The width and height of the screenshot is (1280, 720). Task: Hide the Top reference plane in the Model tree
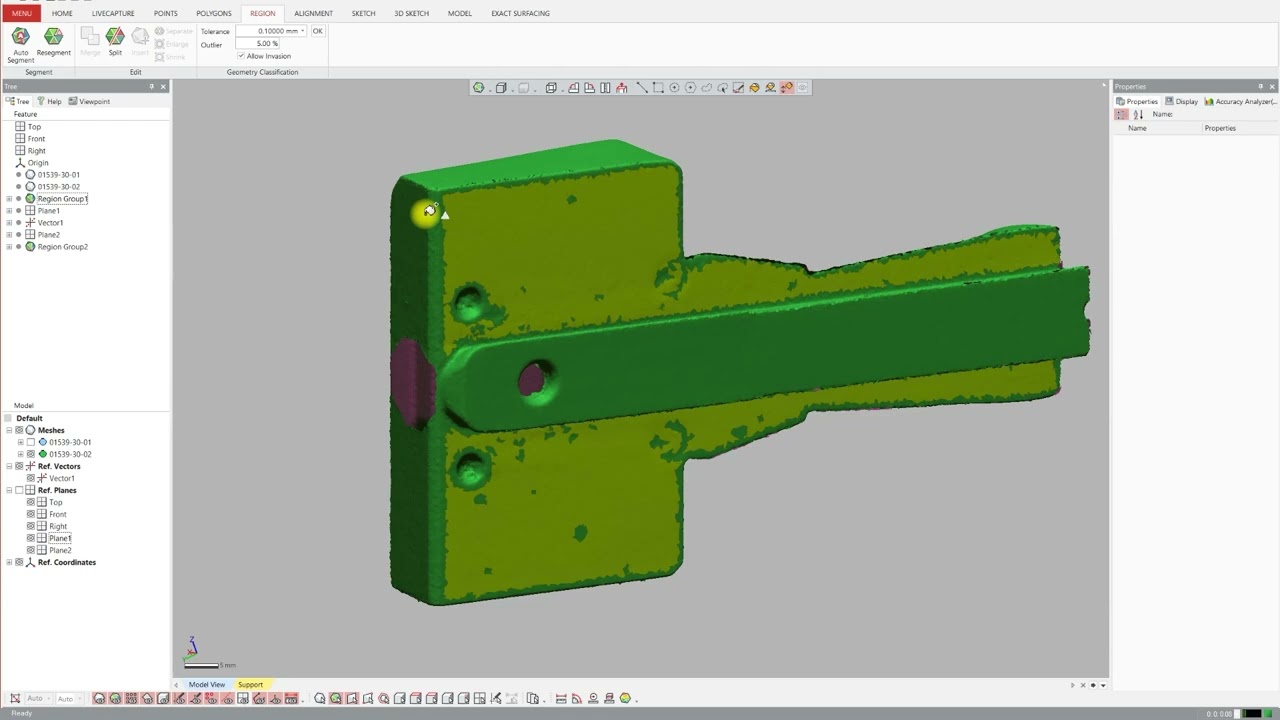(x=30, y=502)
